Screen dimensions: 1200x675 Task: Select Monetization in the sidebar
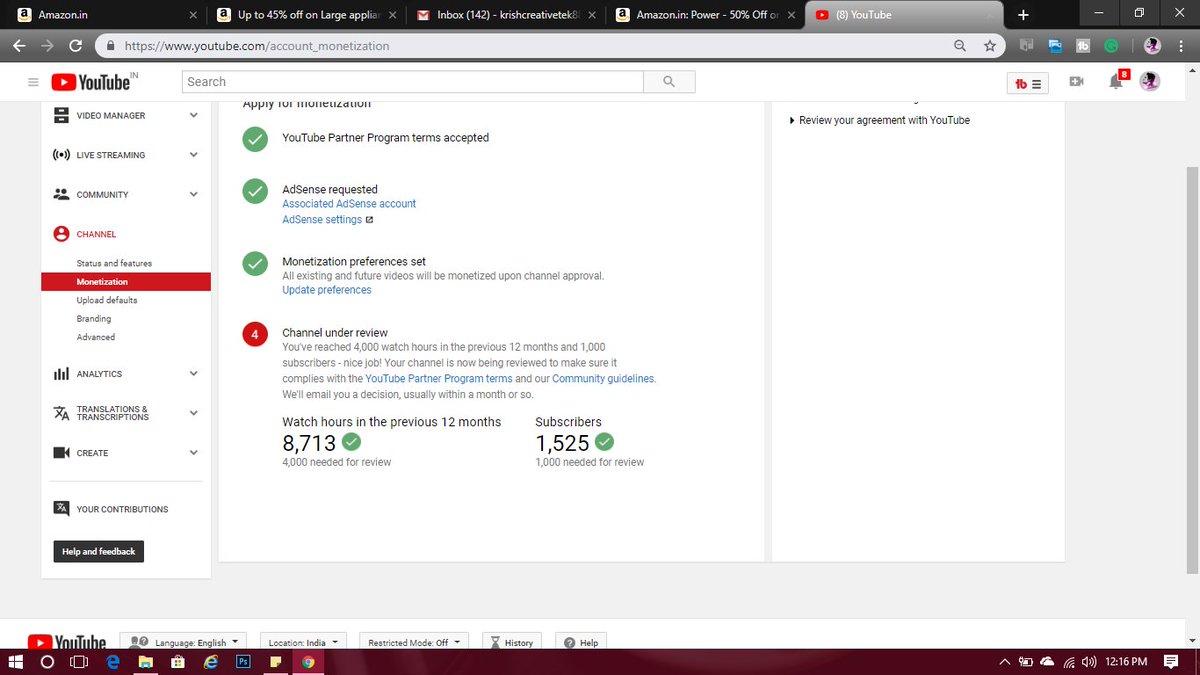click(x=126, y=282)
